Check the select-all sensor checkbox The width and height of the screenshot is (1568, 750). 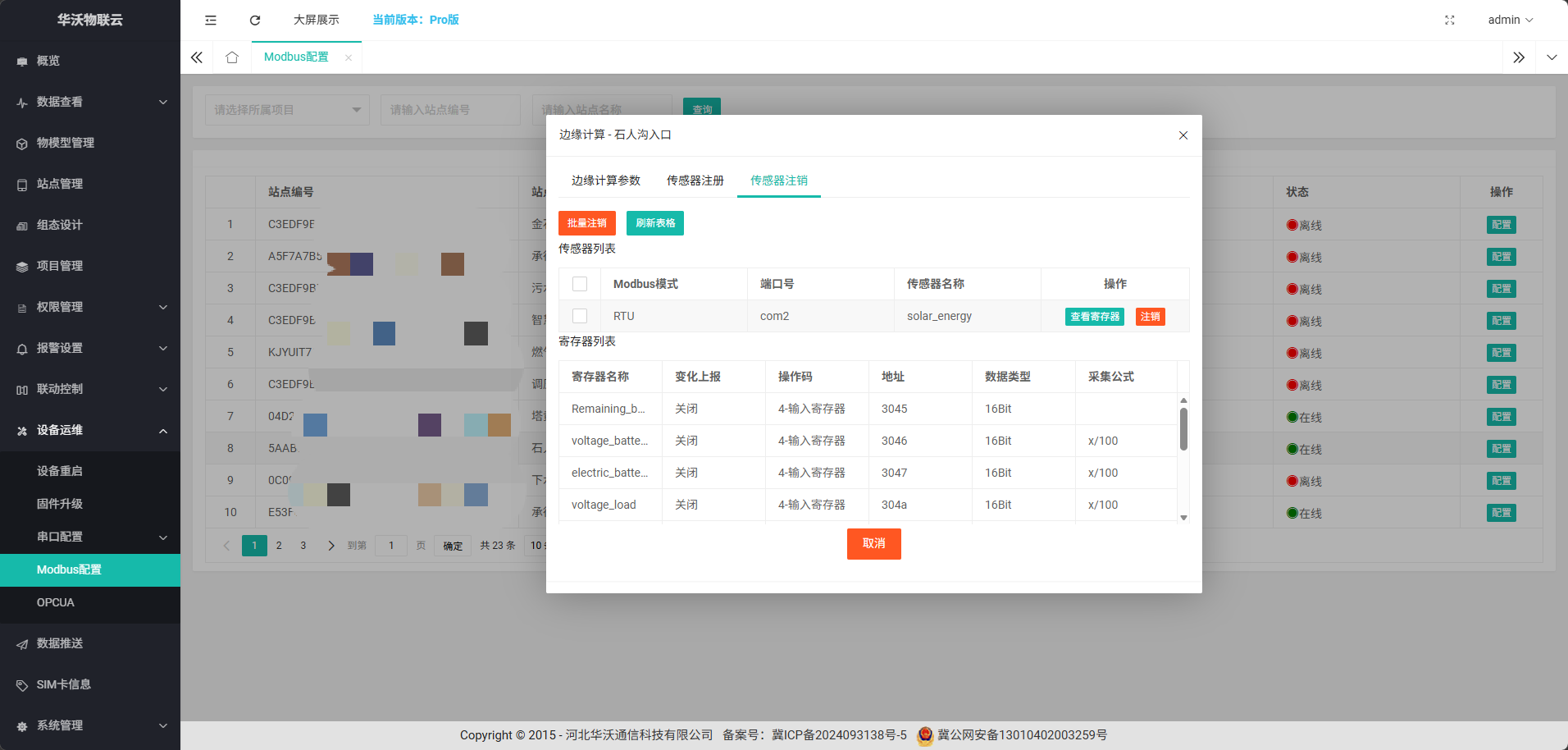[x=580, y=284]
